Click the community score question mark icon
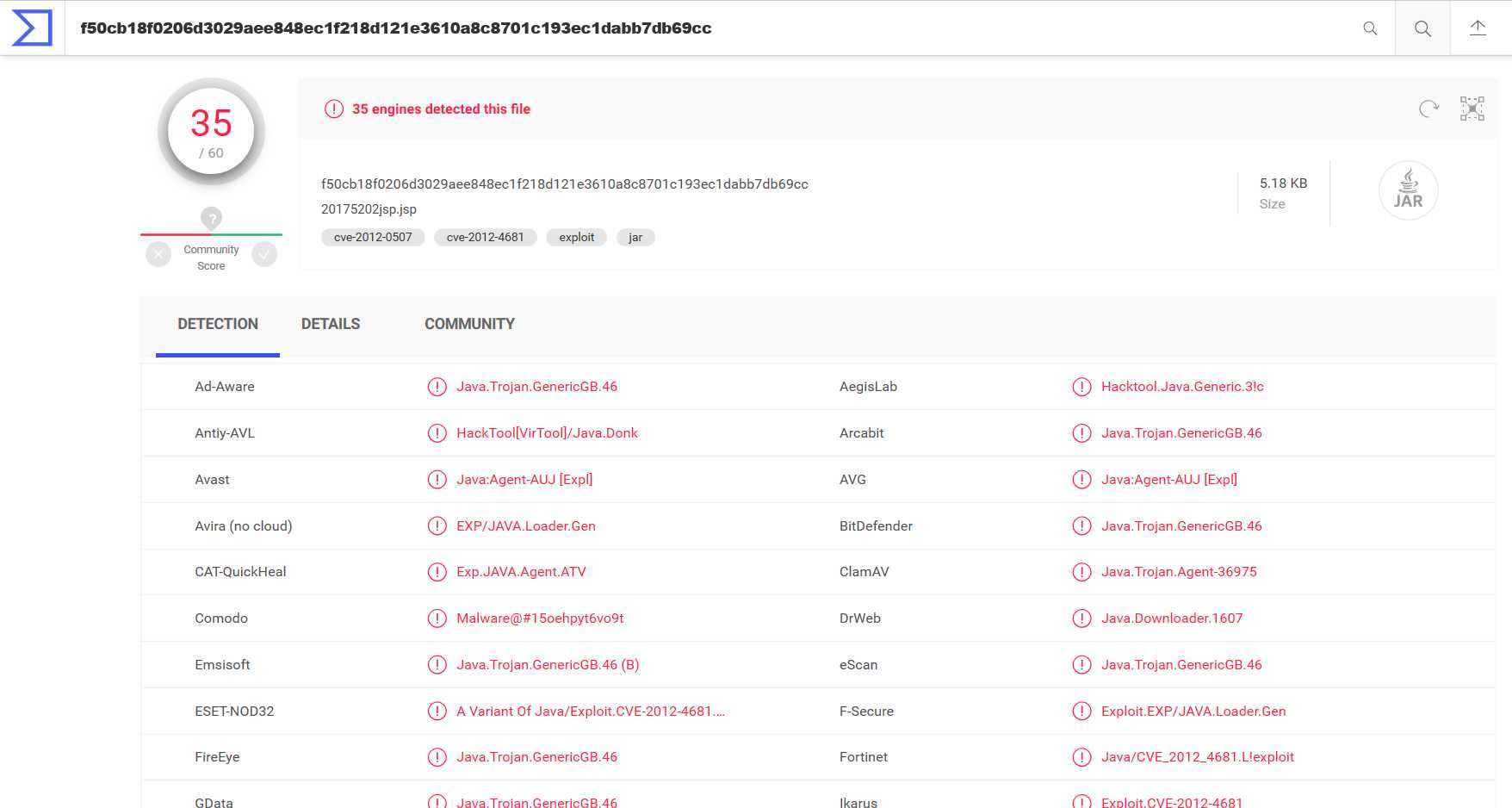This screenshot has width=1512, height=808. [211, 218]
